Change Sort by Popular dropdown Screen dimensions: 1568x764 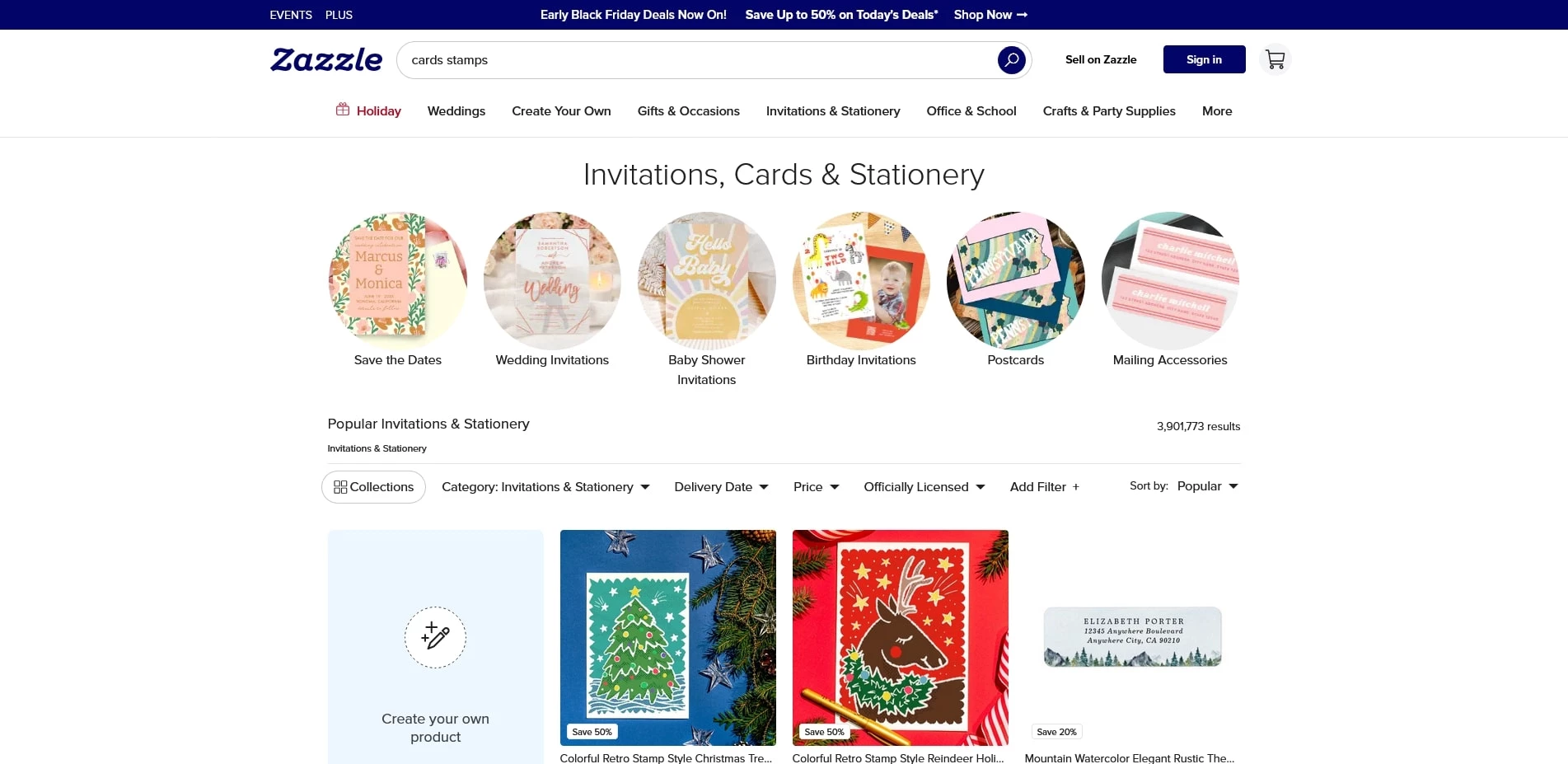point(1207,486)
